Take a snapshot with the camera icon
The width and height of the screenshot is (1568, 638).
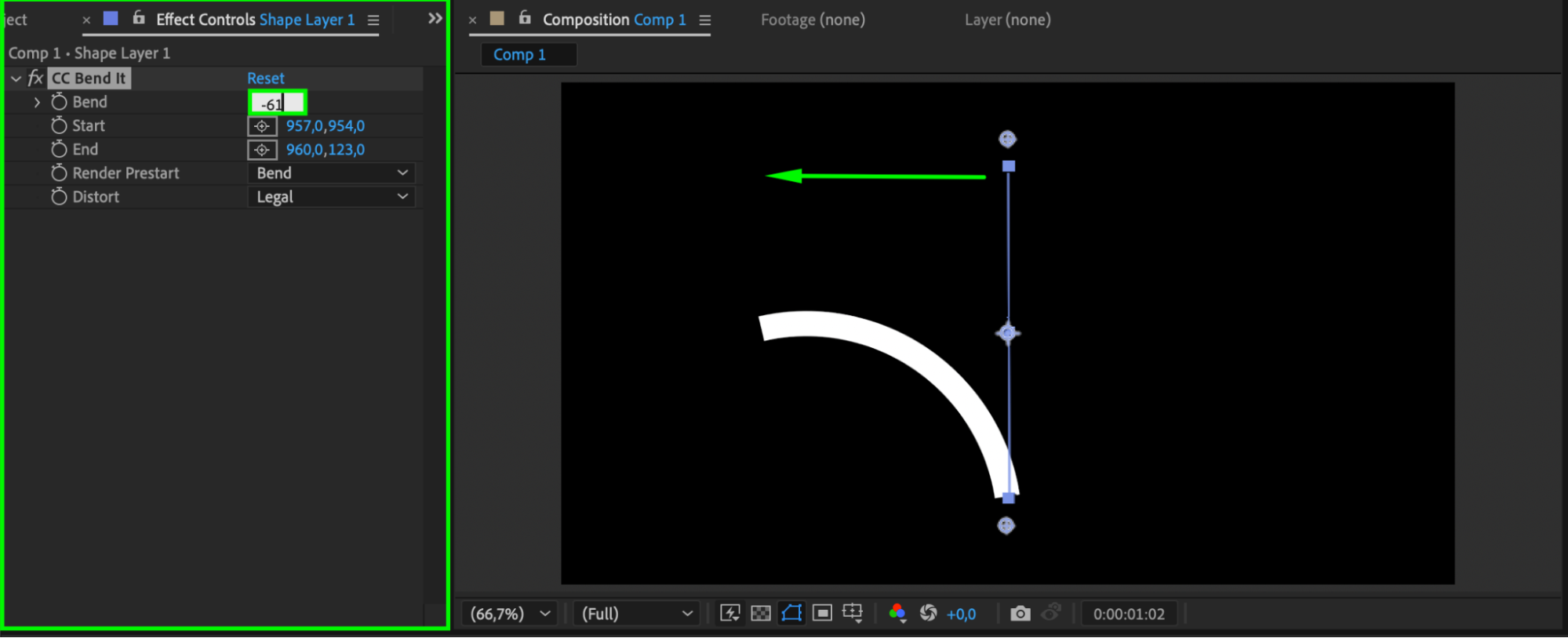tap(1020, 614)
